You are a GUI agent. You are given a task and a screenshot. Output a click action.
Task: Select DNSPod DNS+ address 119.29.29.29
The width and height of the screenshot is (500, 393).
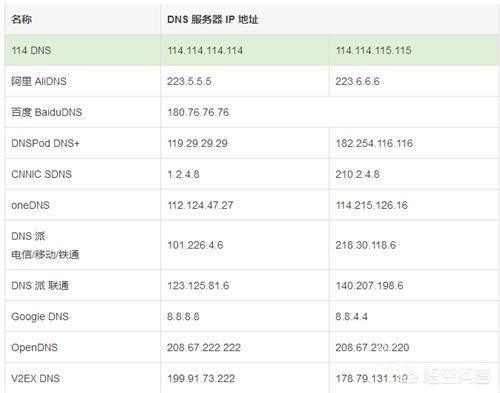pos(197,143)
